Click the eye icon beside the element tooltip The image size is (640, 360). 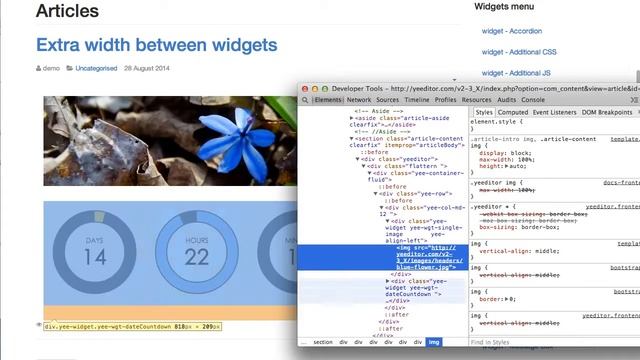pyautogui.click(x=39, y=325)
